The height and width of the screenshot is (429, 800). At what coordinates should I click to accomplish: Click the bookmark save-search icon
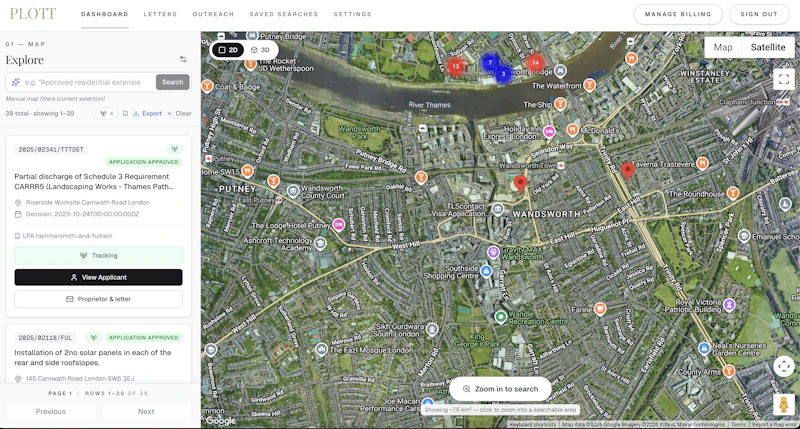click(125, 113)
